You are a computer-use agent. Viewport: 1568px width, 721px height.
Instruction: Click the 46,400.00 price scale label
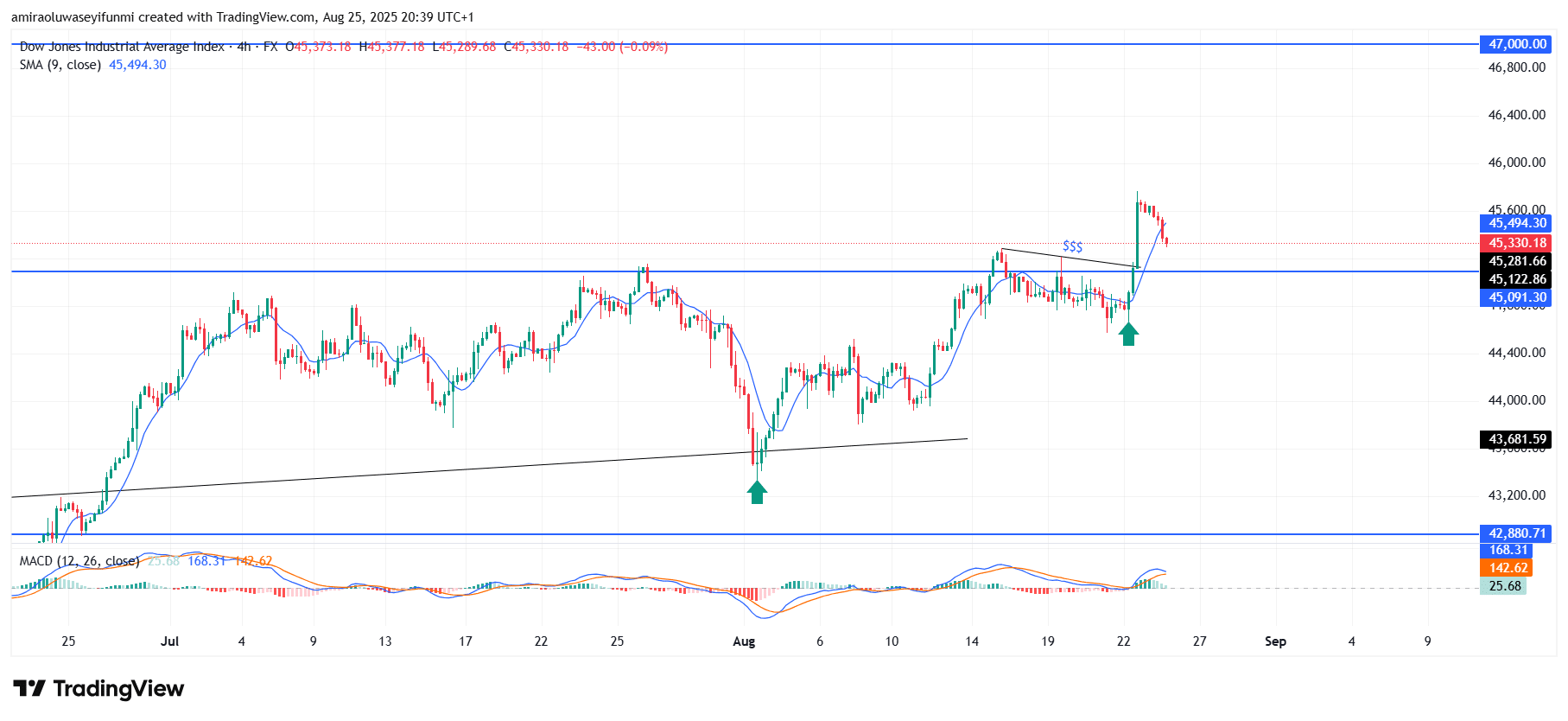point(1516,115)
